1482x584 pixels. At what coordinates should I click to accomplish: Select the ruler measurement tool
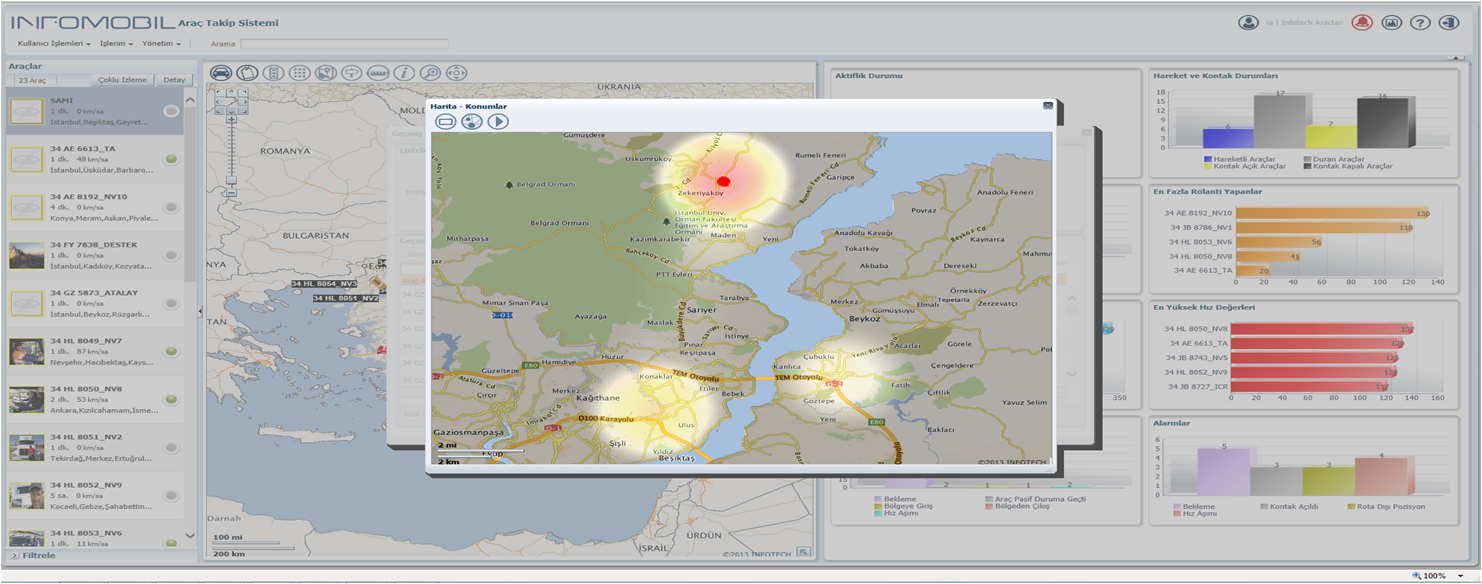point(378,72)
